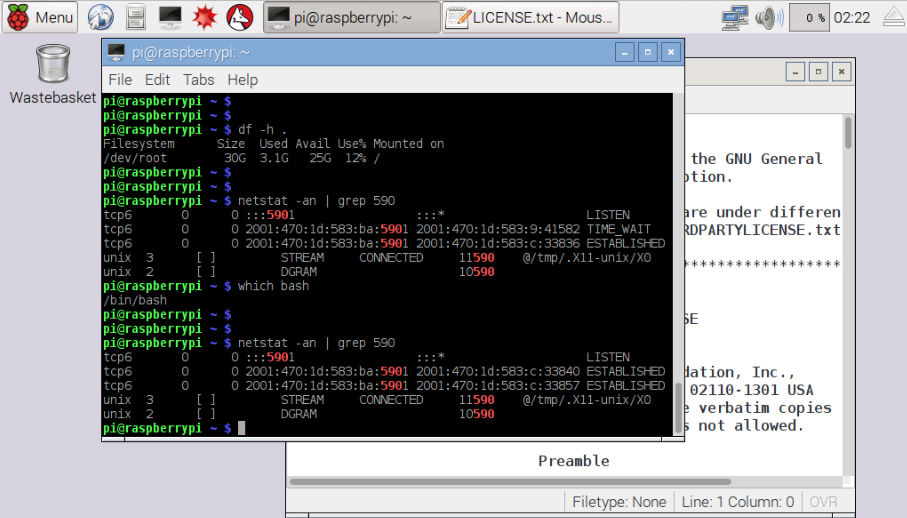Launch the web browser globe icon
The width and height of the screenshot is (907, 518).
[101, 17]
